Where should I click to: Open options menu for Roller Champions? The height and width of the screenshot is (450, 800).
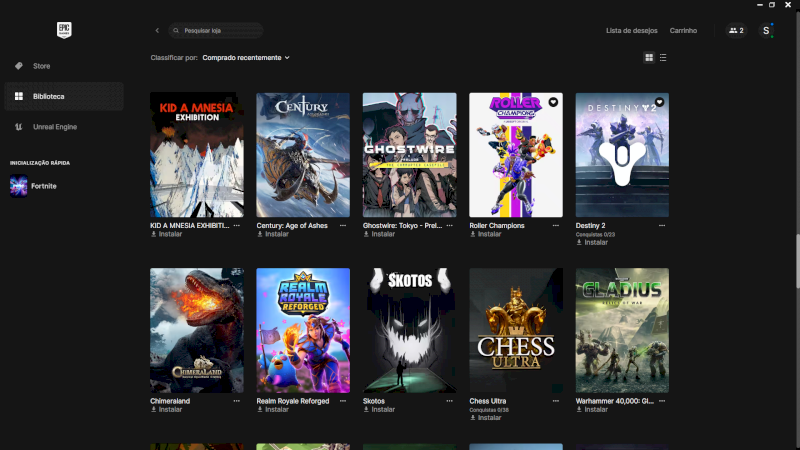[556, 226]
